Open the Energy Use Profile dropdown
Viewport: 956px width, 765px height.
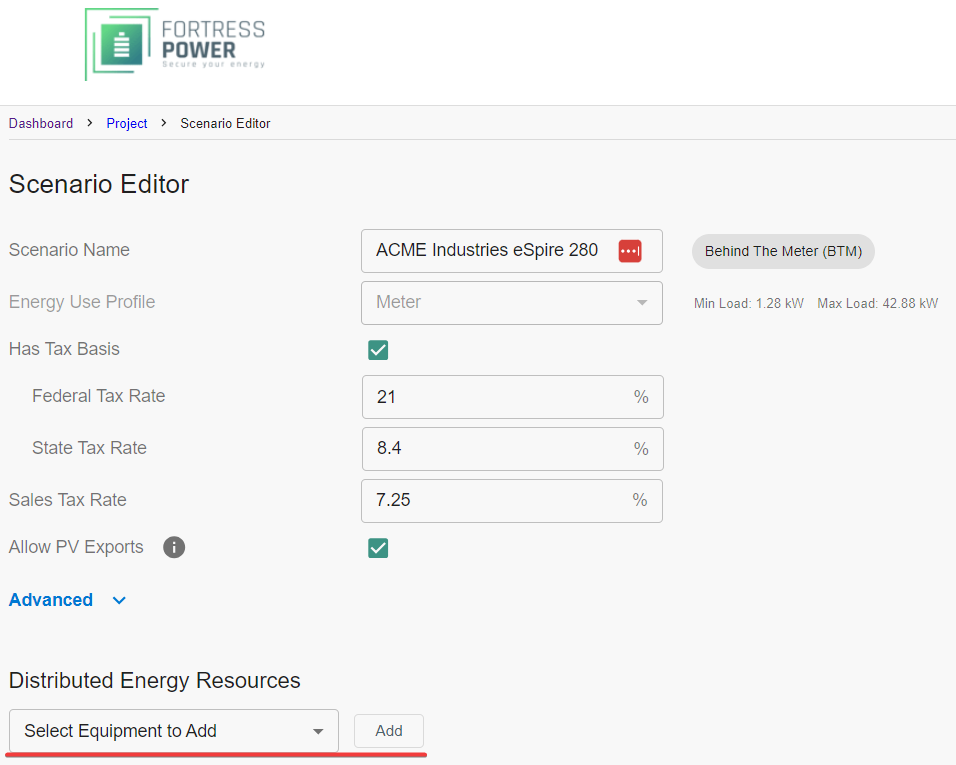[511, 303]
